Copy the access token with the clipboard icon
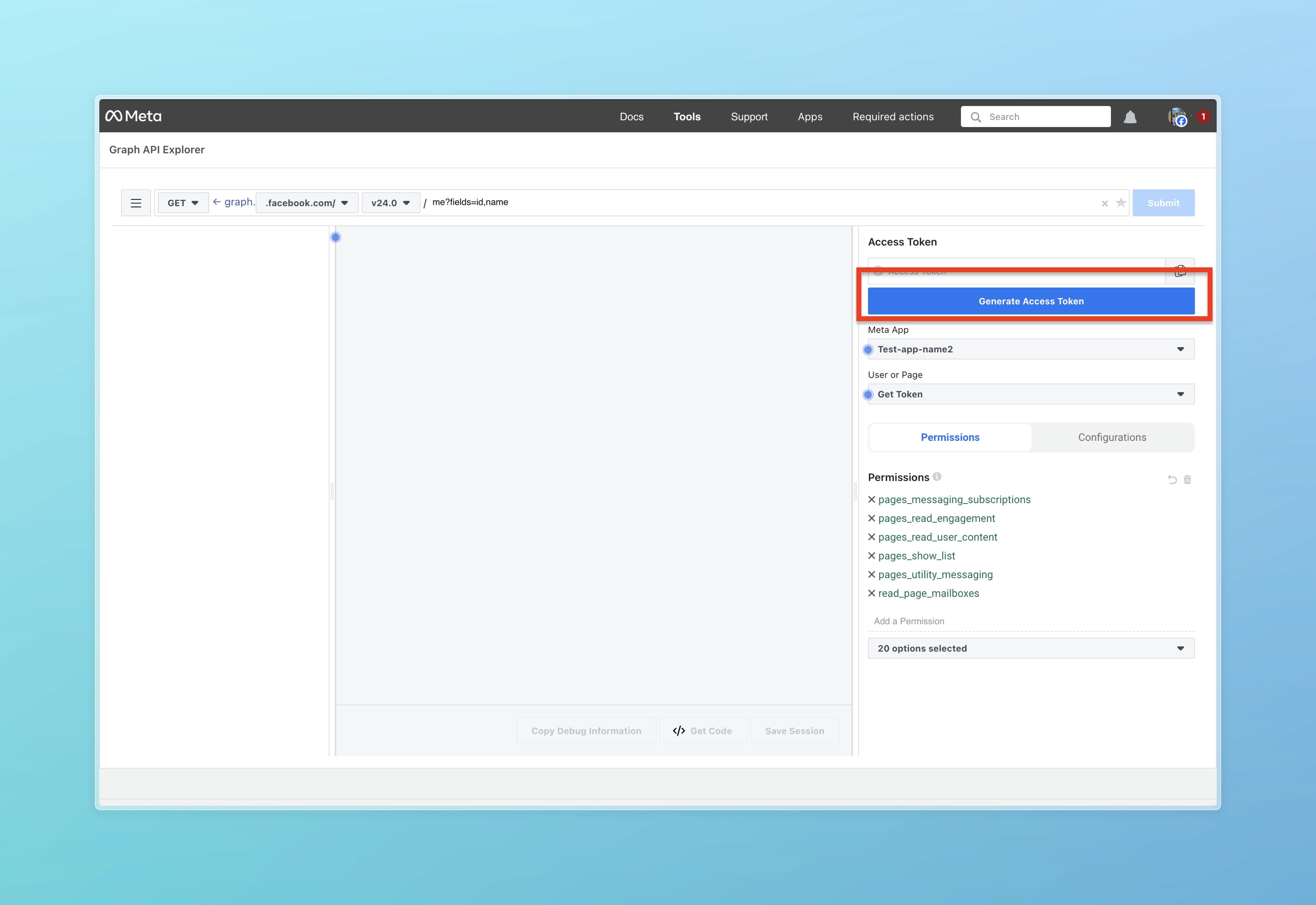This screenshot has height=905, width=1316. pyautogui.click(x=1180, y=271)
